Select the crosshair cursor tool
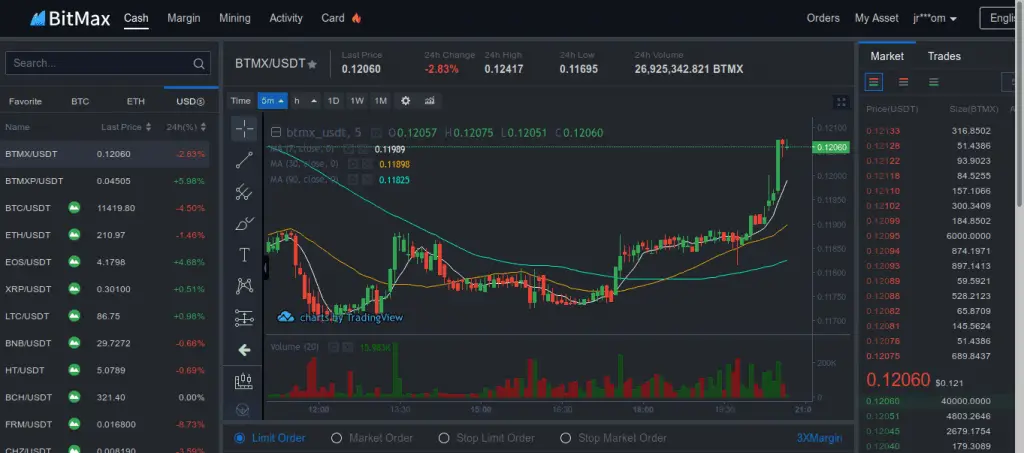The image size is (1024, 453). coord(244,129)
